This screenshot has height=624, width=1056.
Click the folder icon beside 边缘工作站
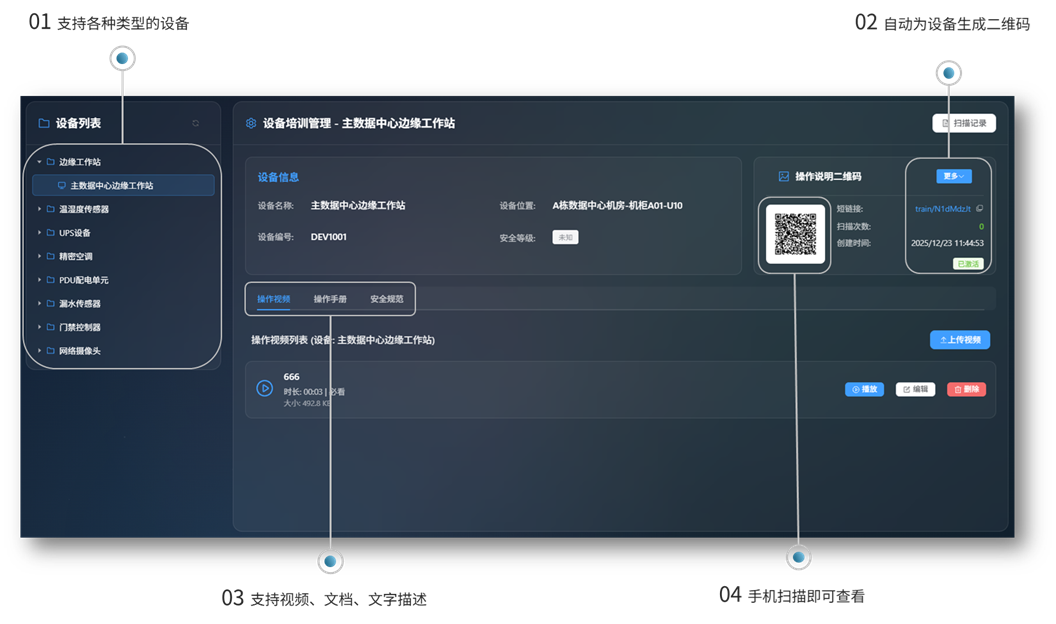[x=51, y=160]
